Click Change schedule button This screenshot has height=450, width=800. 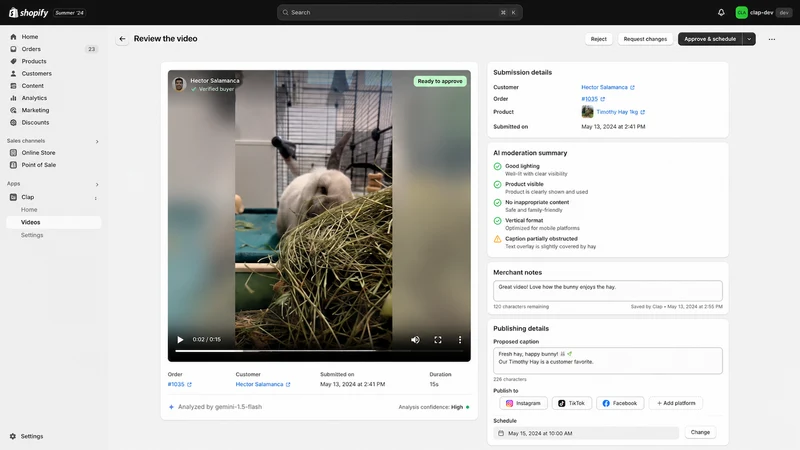pyautogui.click(x=700, y=432)
